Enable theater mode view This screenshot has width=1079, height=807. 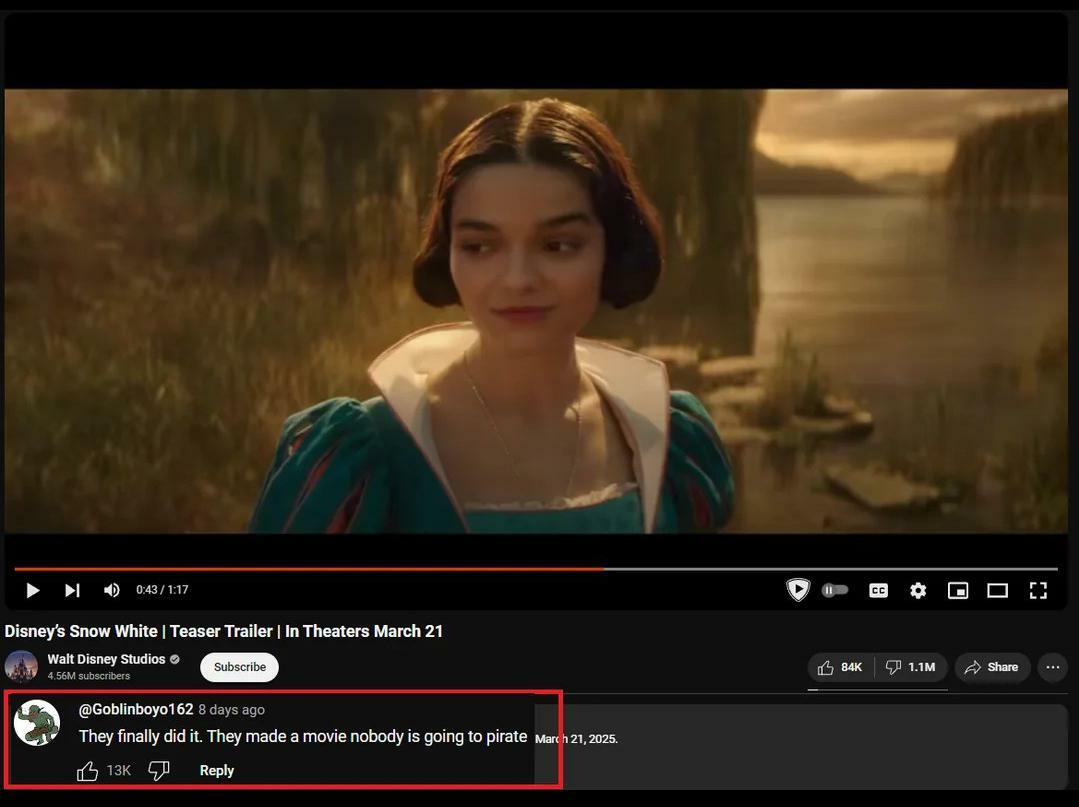pos(997,590)
